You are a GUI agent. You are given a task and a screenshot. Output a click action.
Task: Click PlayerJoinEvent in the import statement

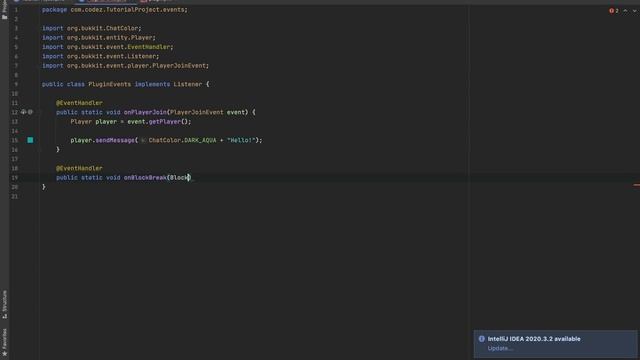click(x=179, y=66)
